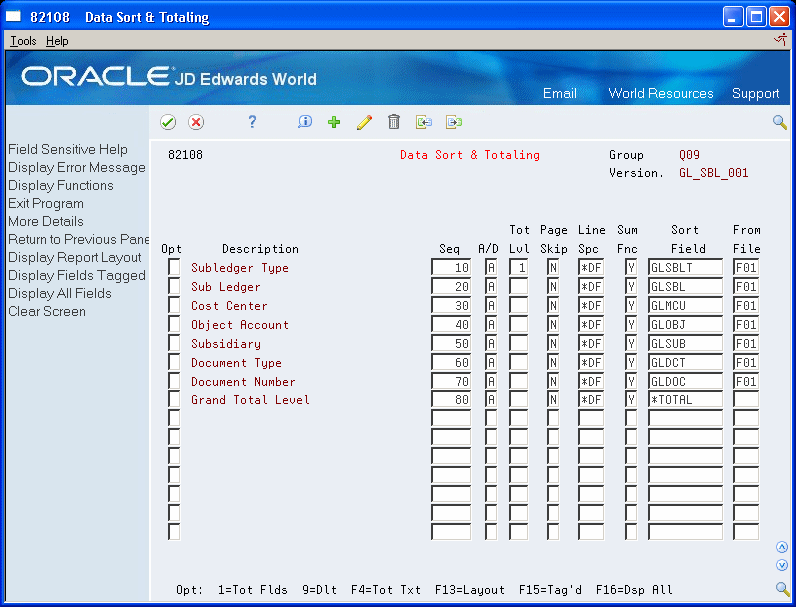Click the Sort Field containing GLSBLT
Image resolution: width=796 pixels, height=607 pixels.
685,267
